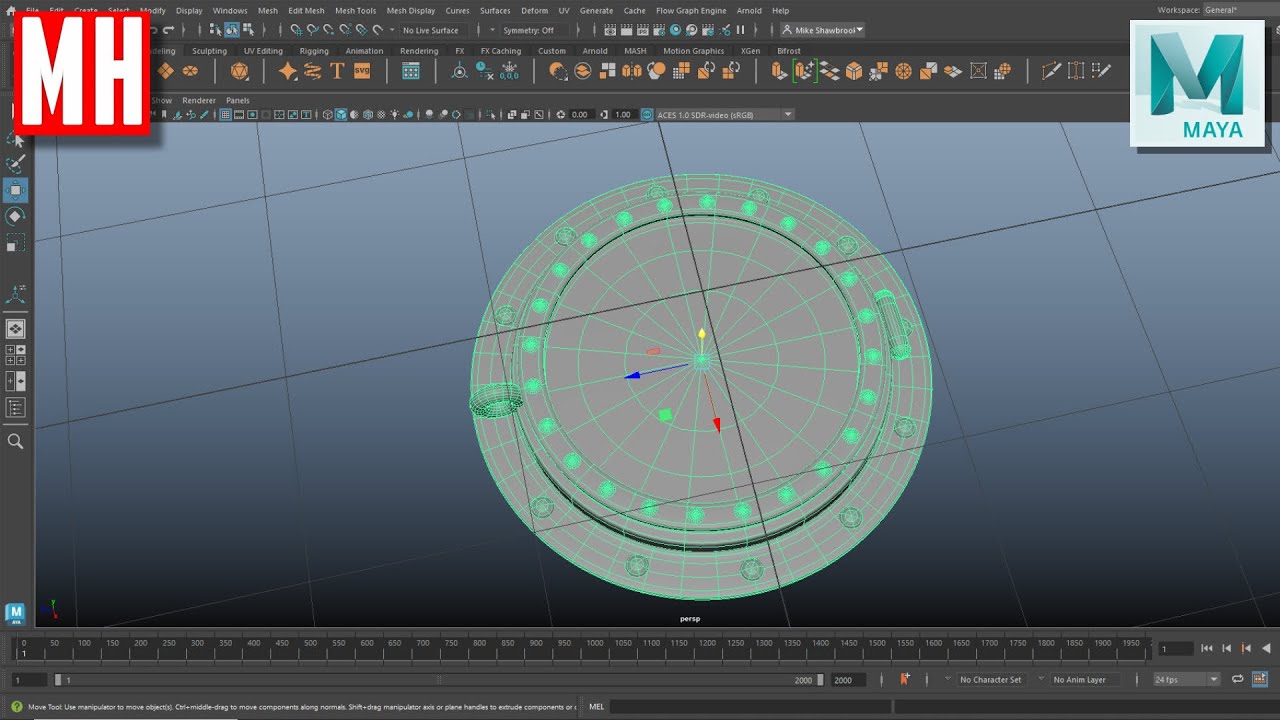The width and height of the screenshot is (1280, 720).
Task: Click the Multi-Cut shelf icon
Action: click(1051, 71)
